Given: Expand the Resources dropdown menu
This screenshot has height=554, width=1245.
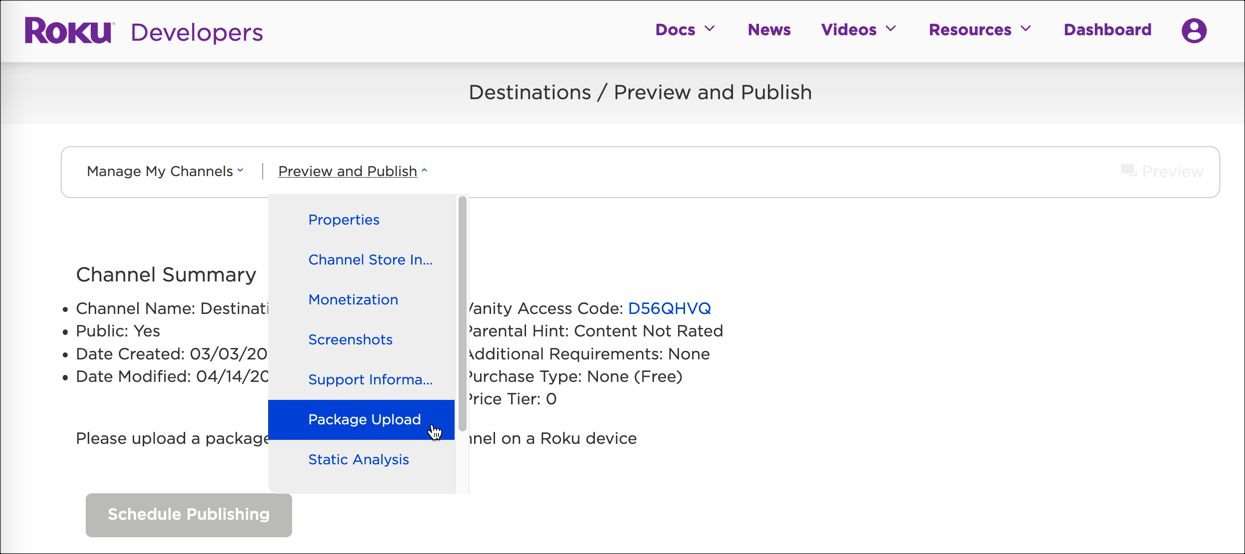Looking at the screenshot, I should click(979, 30).
